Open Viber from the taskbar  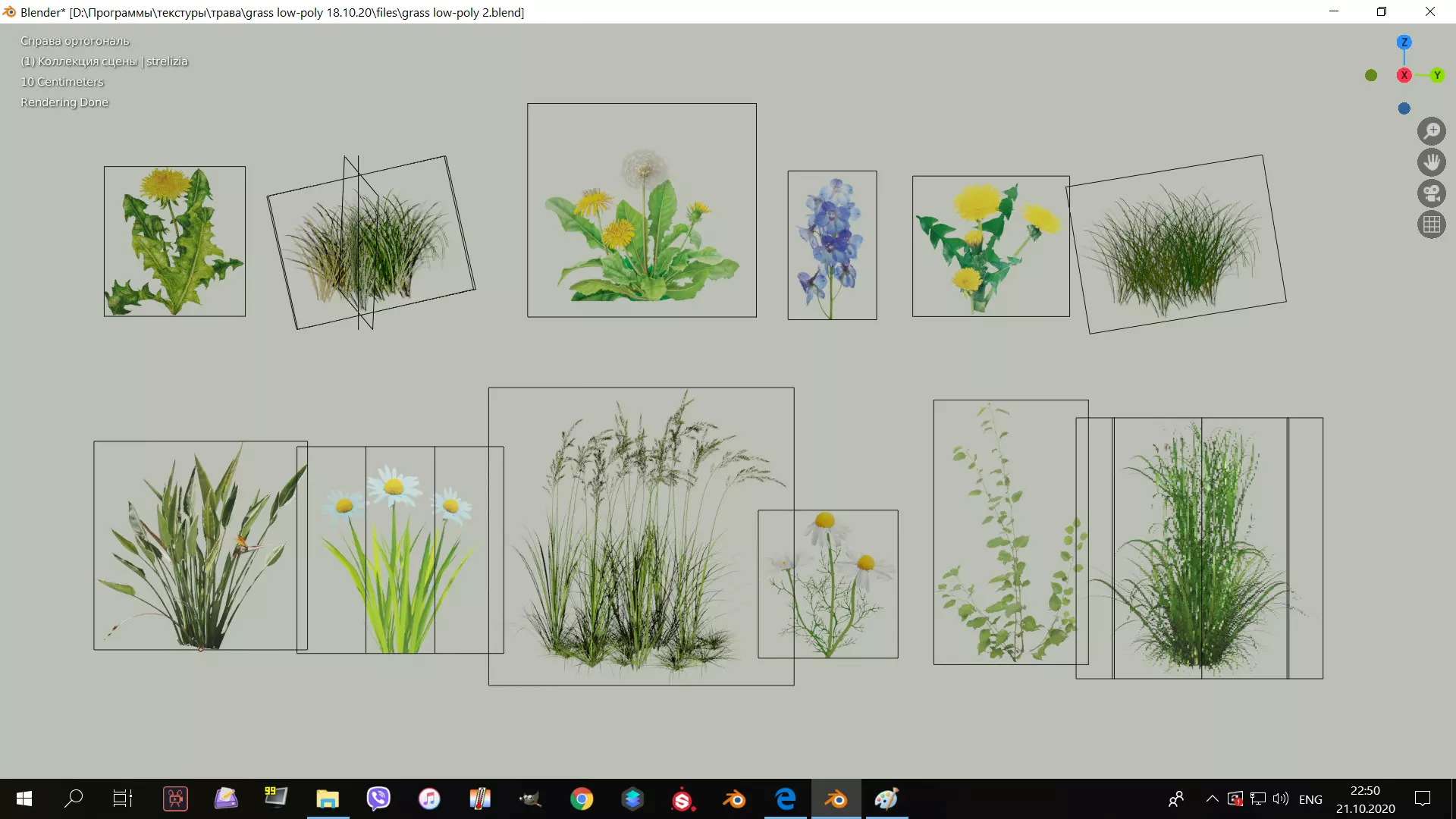point(378,799)
